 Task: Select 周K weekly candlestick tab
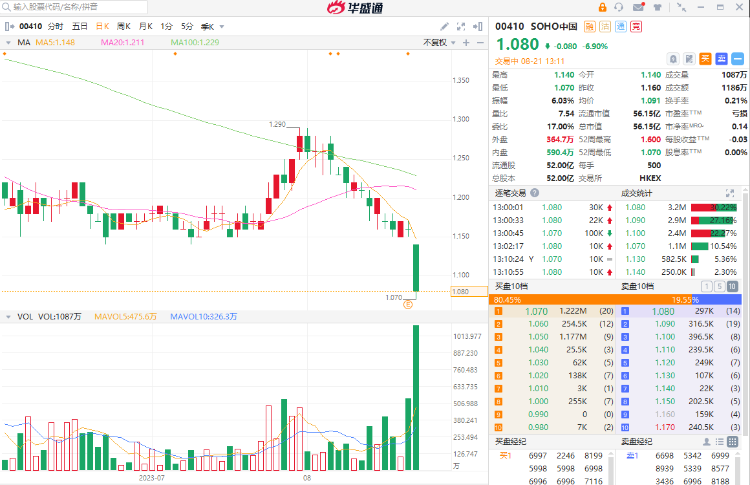[123, 26]
